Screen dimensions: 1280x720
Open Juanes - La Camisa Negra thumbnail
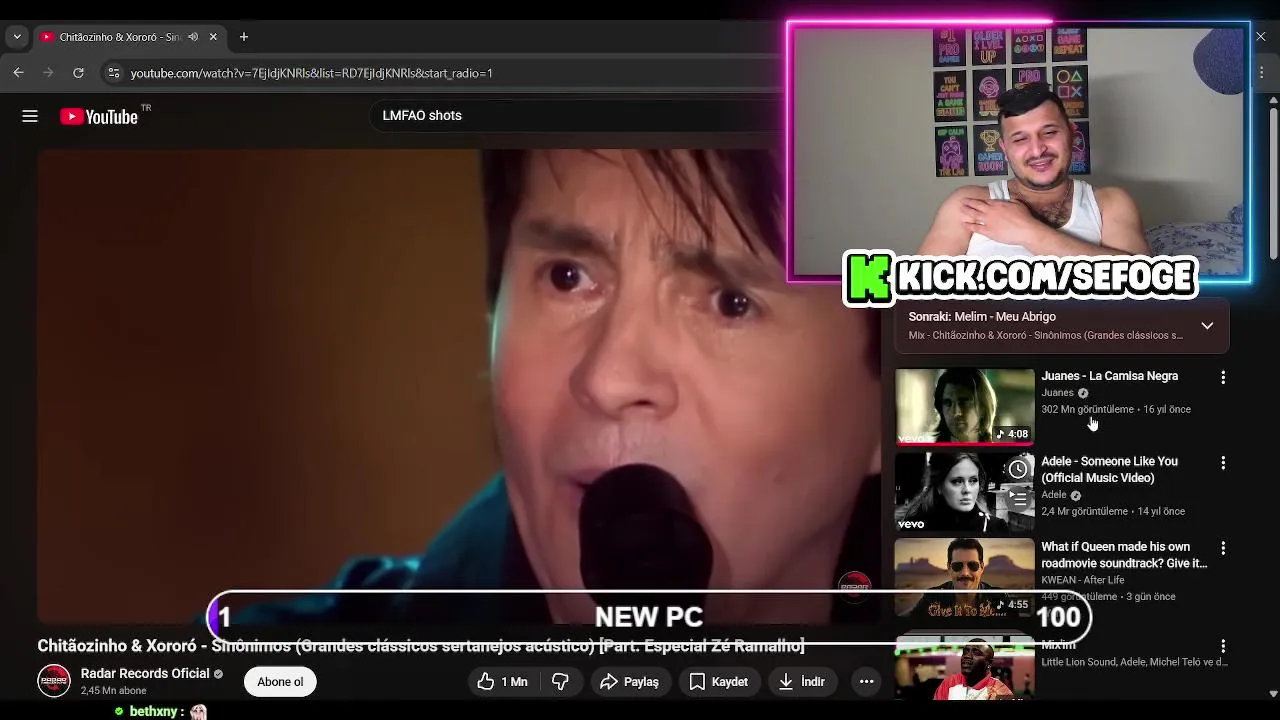[x=965, y=407]
